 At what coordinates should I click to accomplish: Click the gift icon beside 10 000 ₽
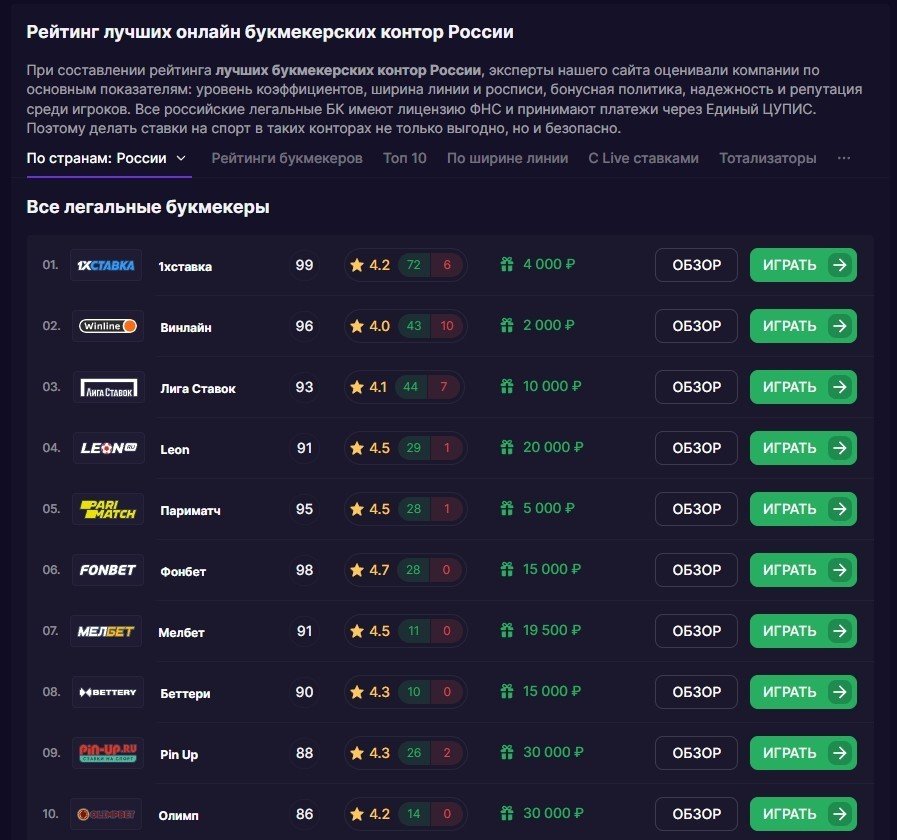point(507,386)
